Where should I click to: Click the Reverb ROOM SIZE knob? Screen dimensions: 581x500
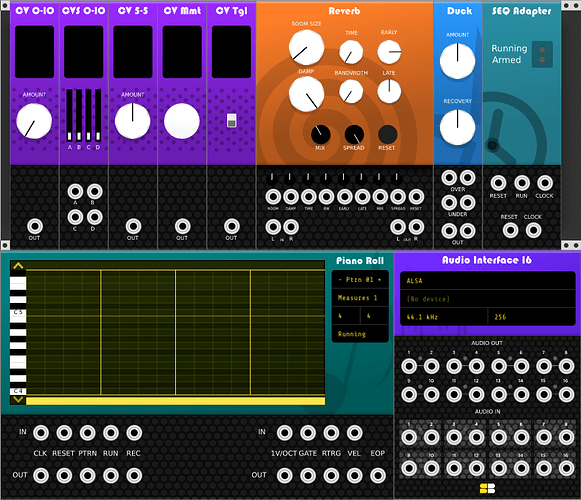(x=306, y=47)
